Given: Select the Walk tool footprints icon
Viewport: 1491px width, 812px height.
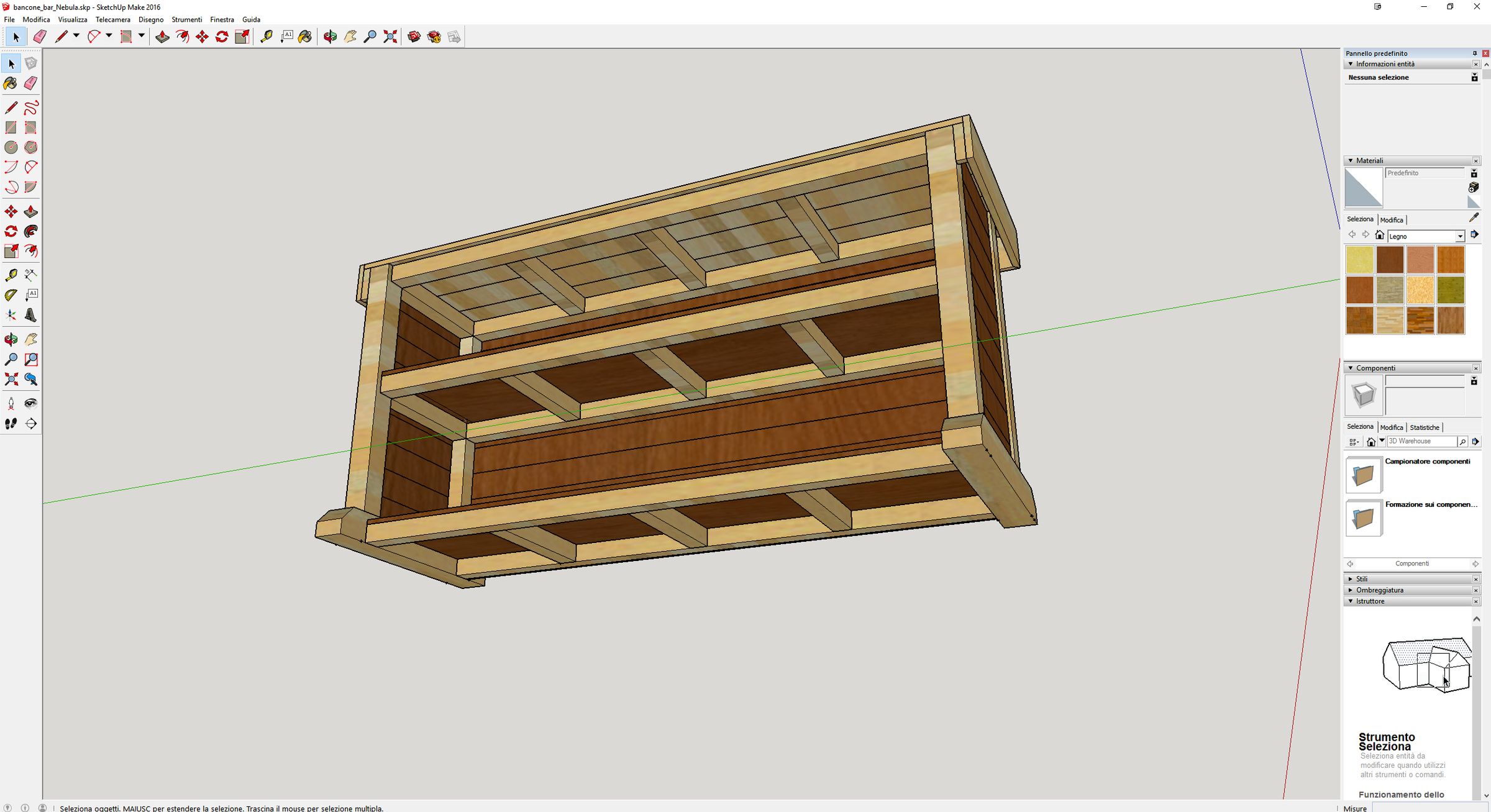Looking at the screenshot, I should click(11, 424).
